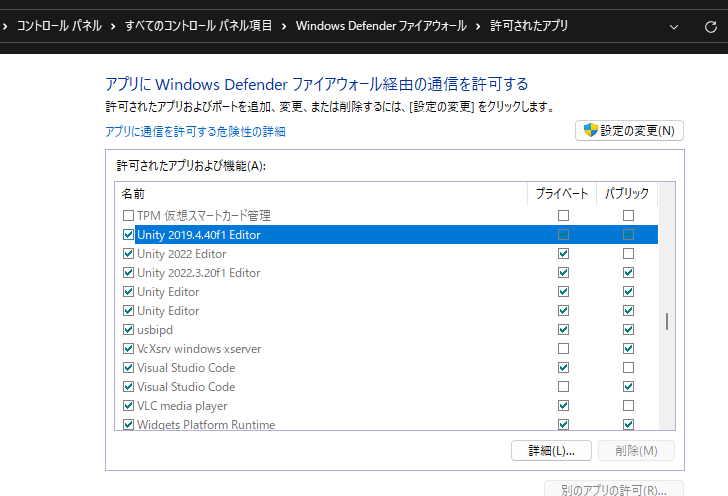The width and height of the screenshot is (728, 496).
Task: Enable Unity 2022 Editor public checkbox
Action: pos(628,254)
